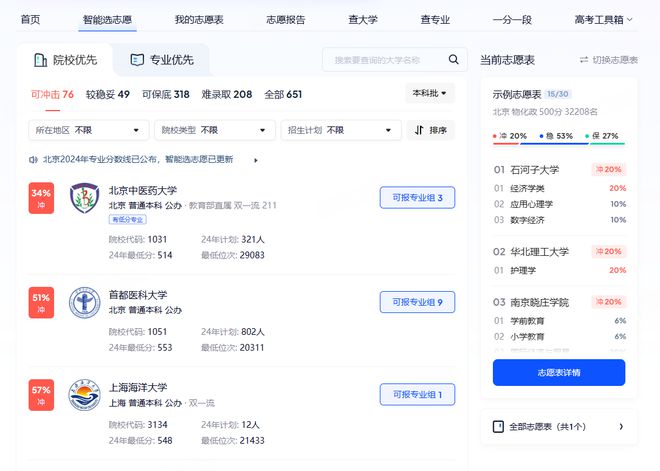Click 学前教育 major row
Image resolution: width=660 pixels, height=471 pixels.
(559, 321)
